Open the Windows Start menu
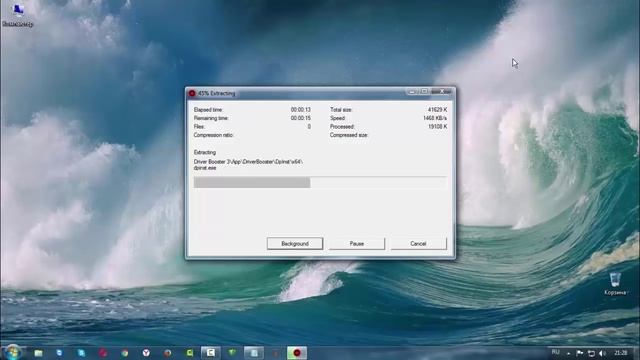640x360 pixels. 13,352
